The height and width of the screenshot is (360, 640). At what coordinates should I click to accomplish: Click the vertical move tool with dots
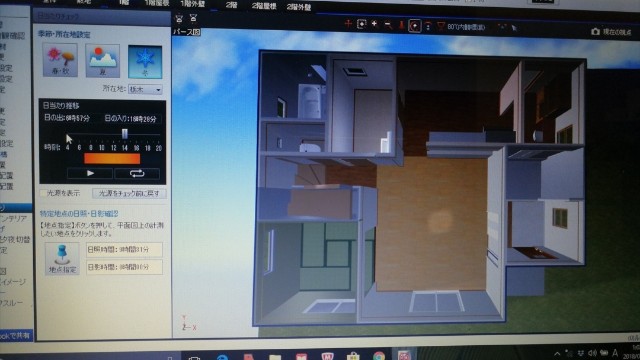pyautogui.click(x=428, y=27)
